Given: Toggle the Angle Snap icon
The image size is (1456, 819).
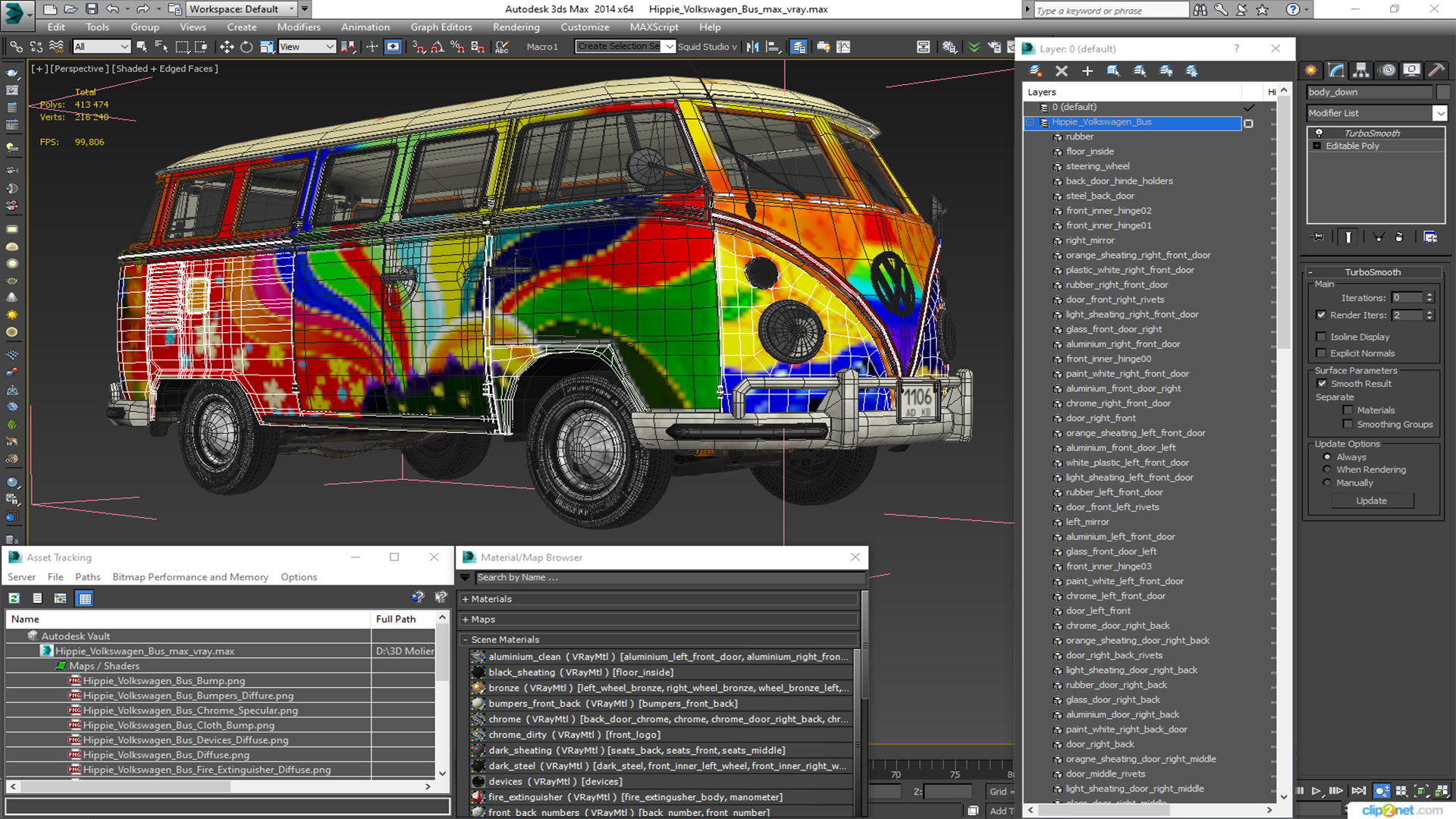Looking at the screenshot, I should pos(438,47).
